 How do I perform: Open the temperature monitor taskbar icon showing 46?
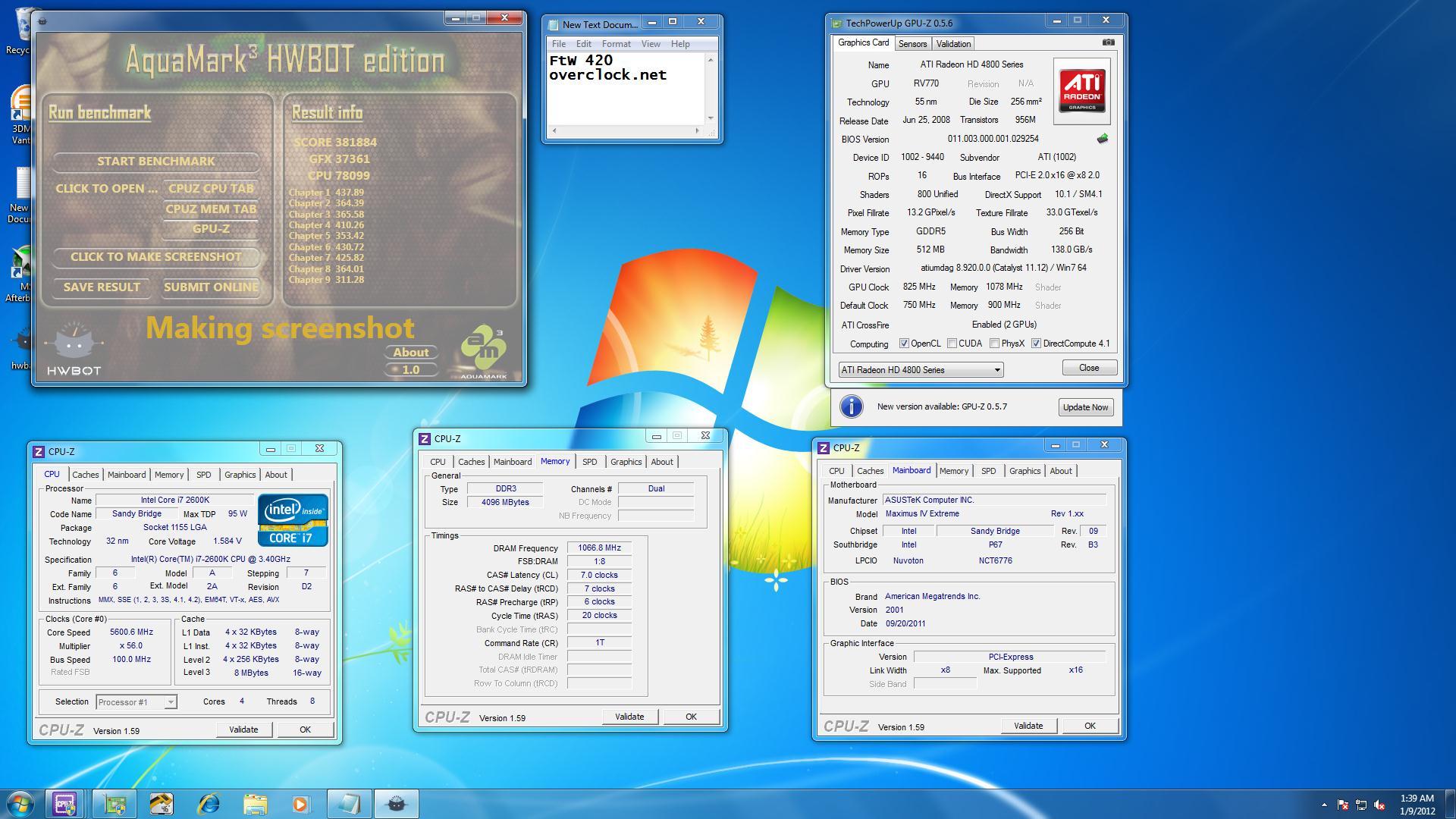pos(162,804)
